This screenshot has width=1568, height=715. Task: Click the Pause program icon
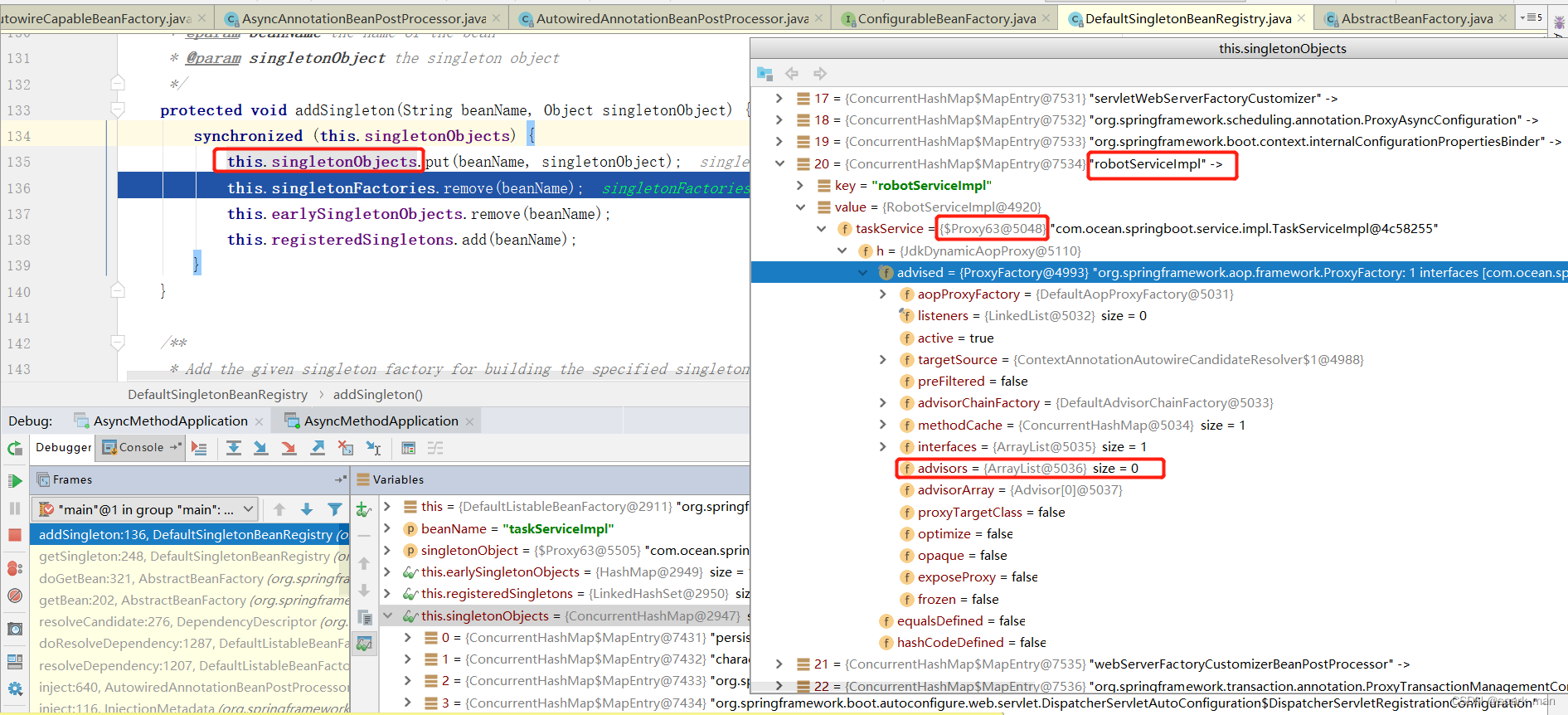15,508
